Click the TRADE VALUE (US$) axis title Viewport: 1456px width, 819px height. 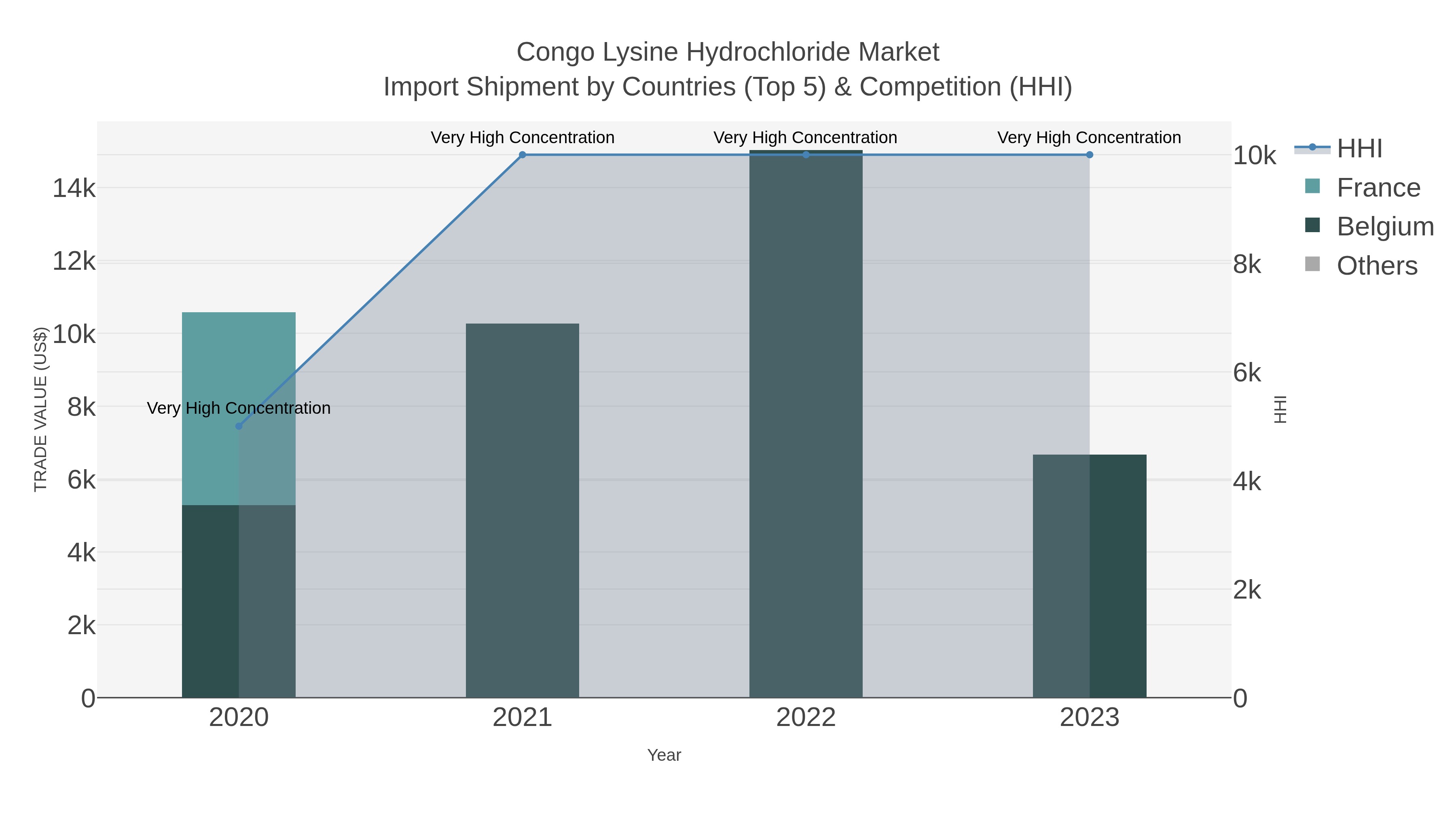pyautogui.click(x=41, y=409)
